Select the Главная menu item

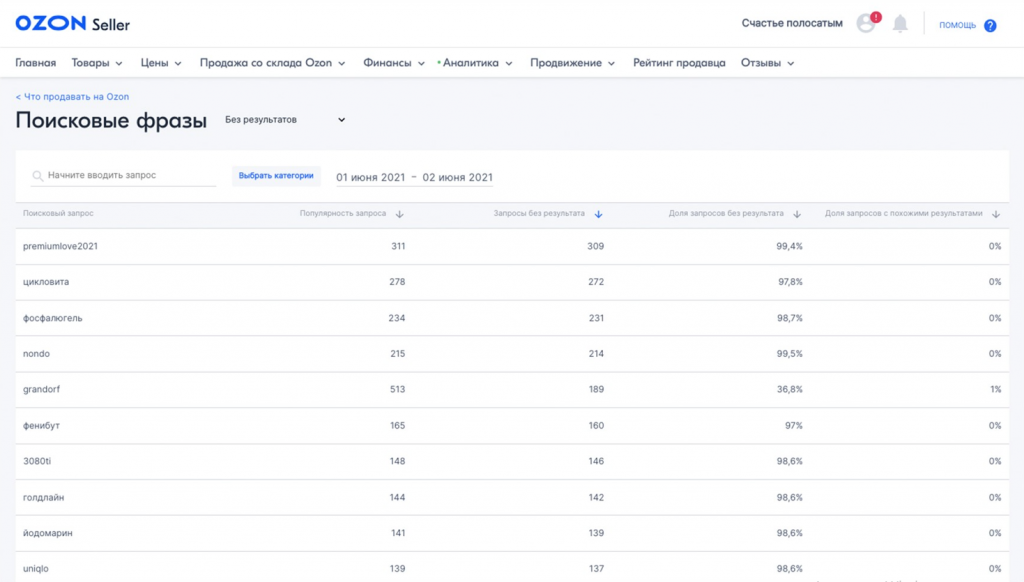point(35,61)
